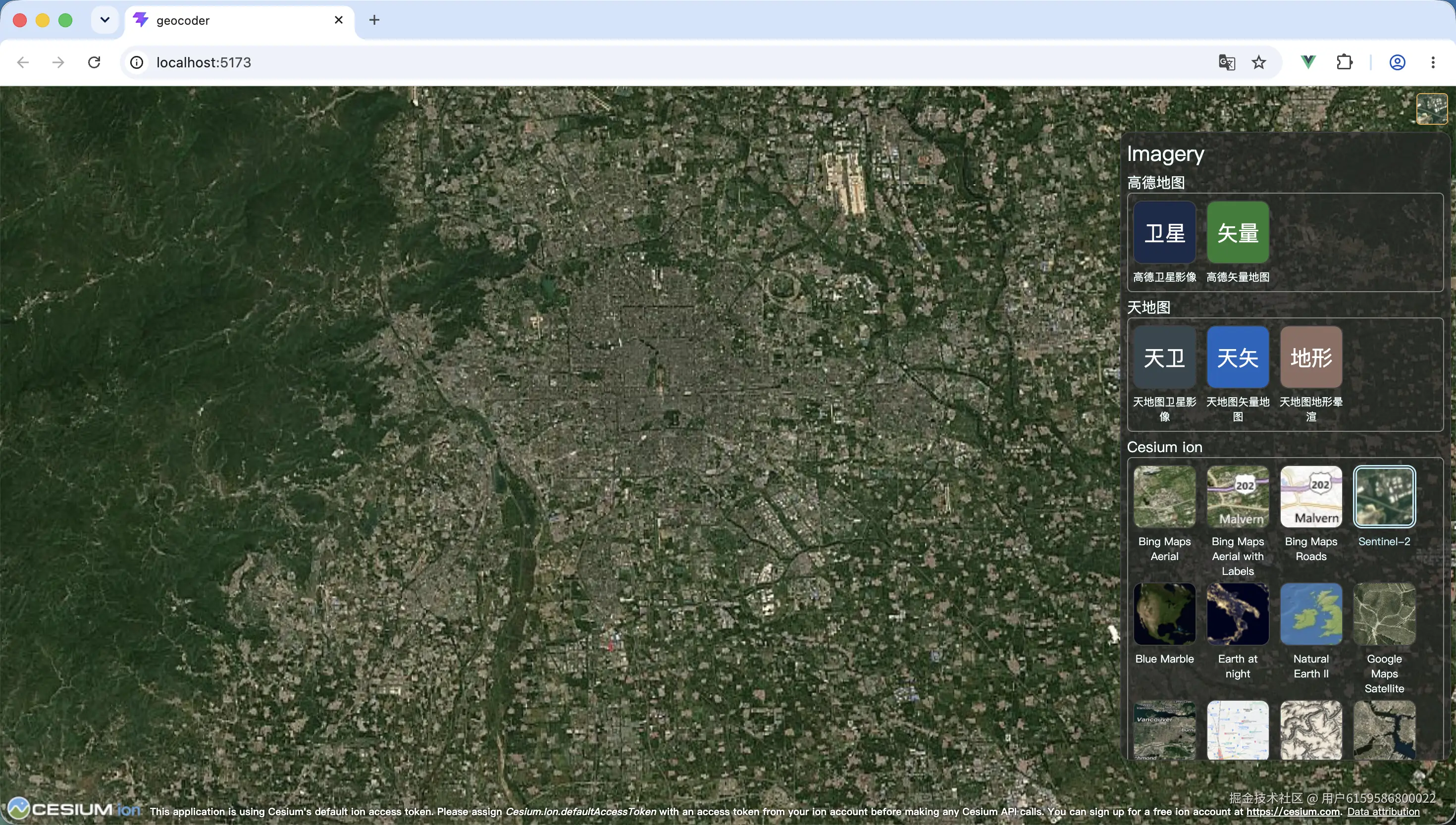Open the https://cesium.com link
Image resolution: width=1456 pixels, height=825 pixels.
[1293, 812]
